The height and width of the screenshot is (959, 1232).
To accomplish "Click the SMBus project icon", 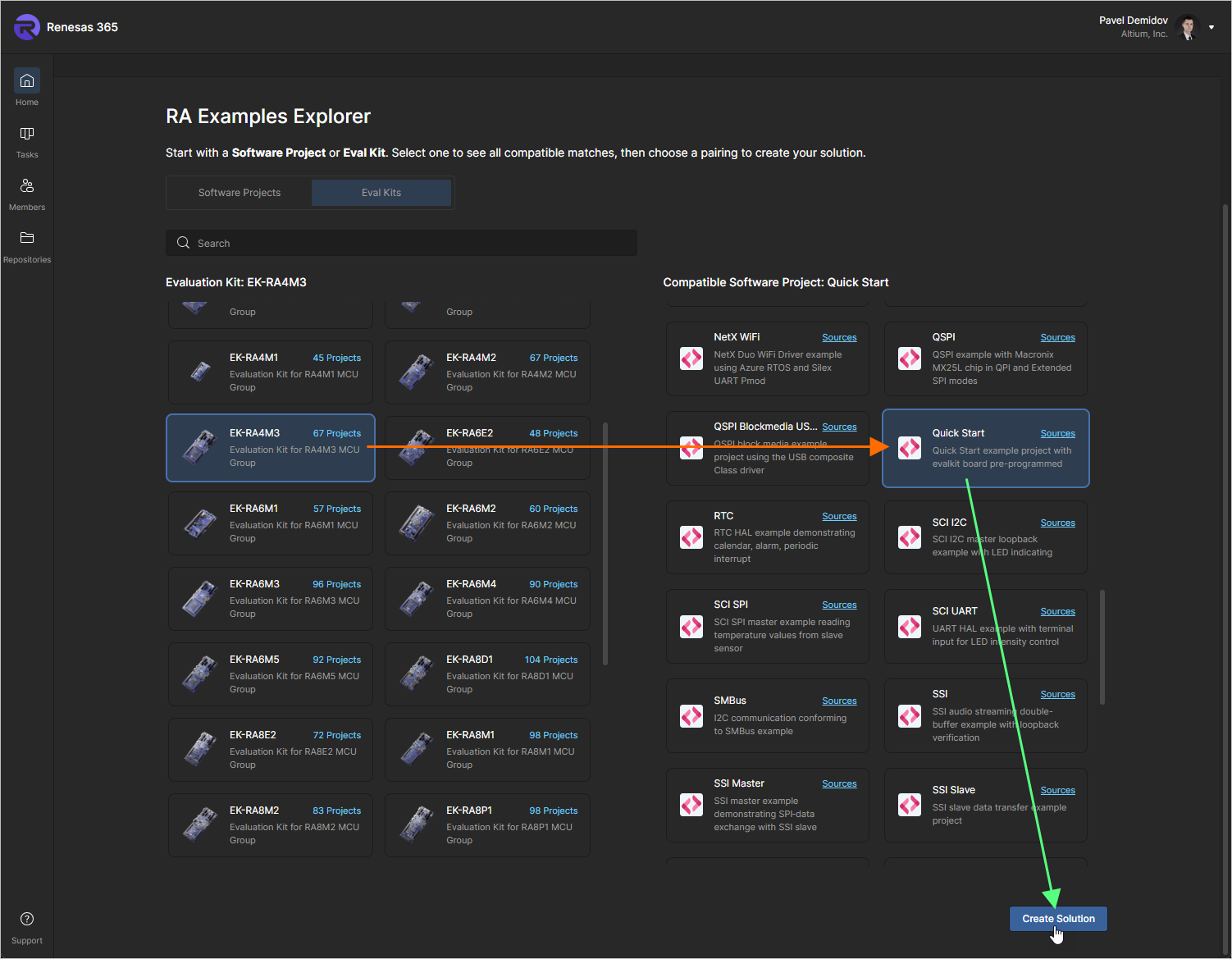I will click(691, 716).
